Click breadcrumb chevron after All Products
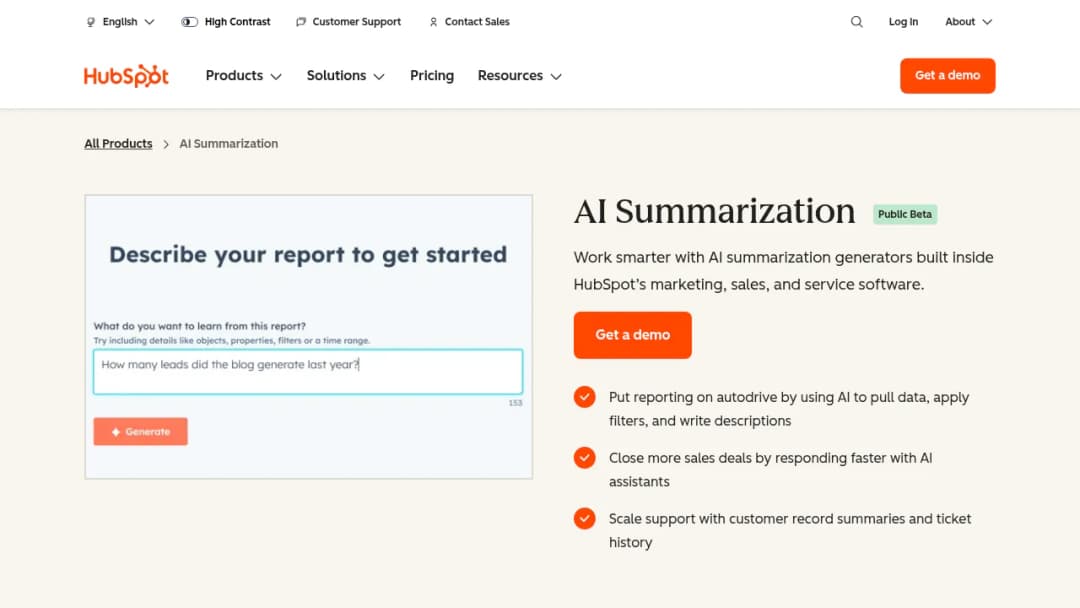The height and width of the screenshot is (608, 1080). 166,144
